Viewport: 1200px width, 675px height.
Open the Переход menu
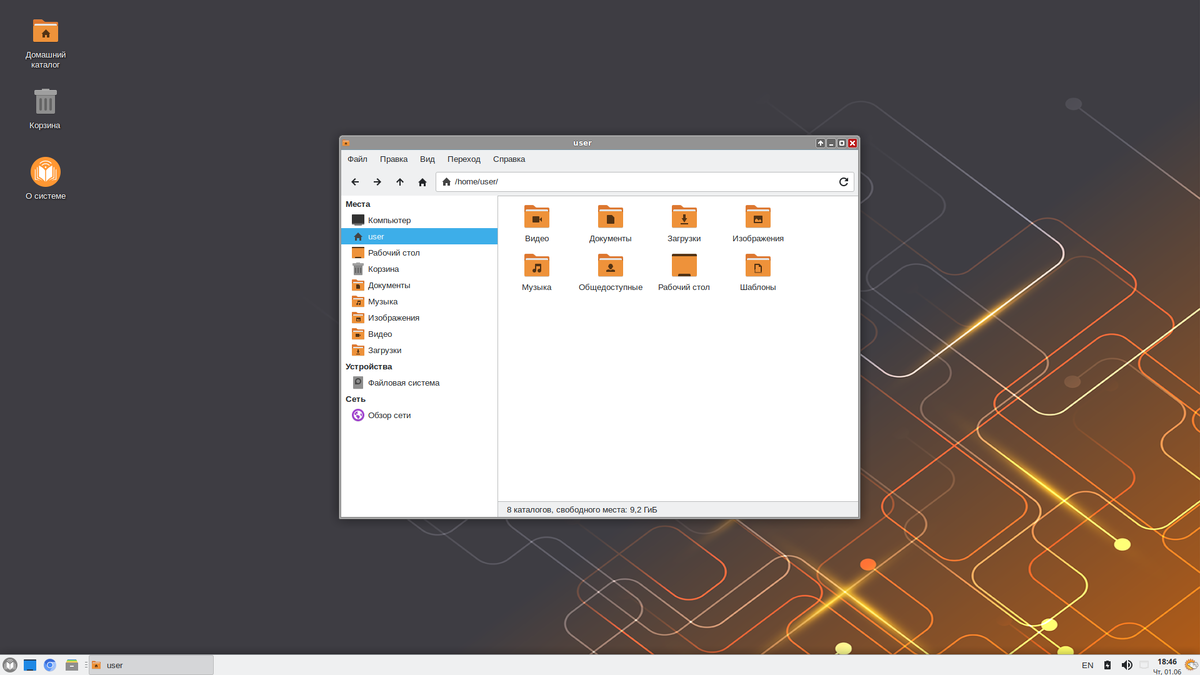coord(464,159)
